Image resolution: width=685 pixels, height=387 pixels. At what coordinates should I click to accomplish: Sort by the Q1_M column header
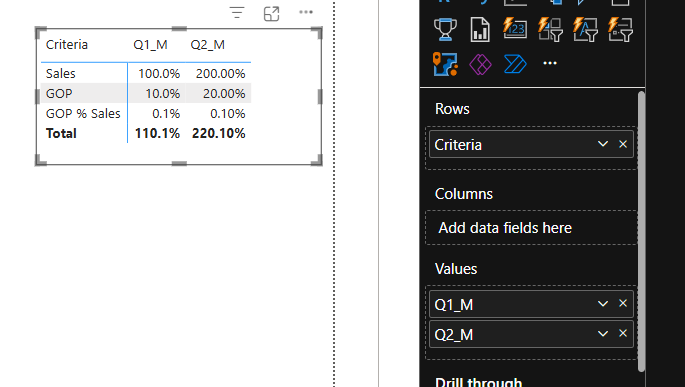[x=150, y=45]
